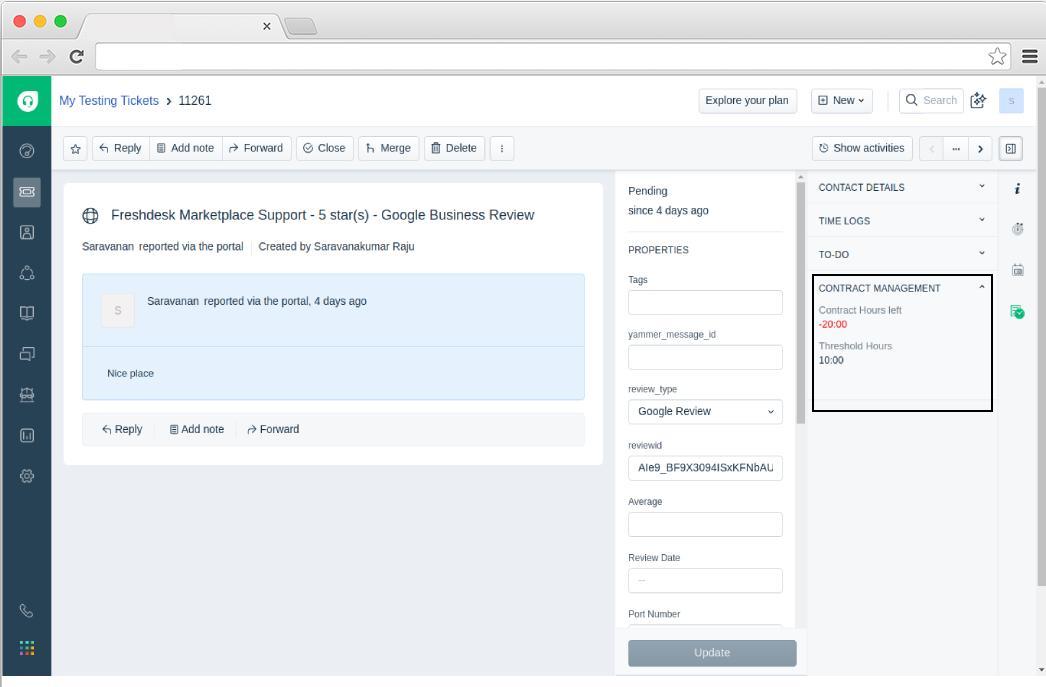The width and height of the screenshot is (1046, 687).
Task: Click the properties panel scrollbar
Action: (801, 302)
